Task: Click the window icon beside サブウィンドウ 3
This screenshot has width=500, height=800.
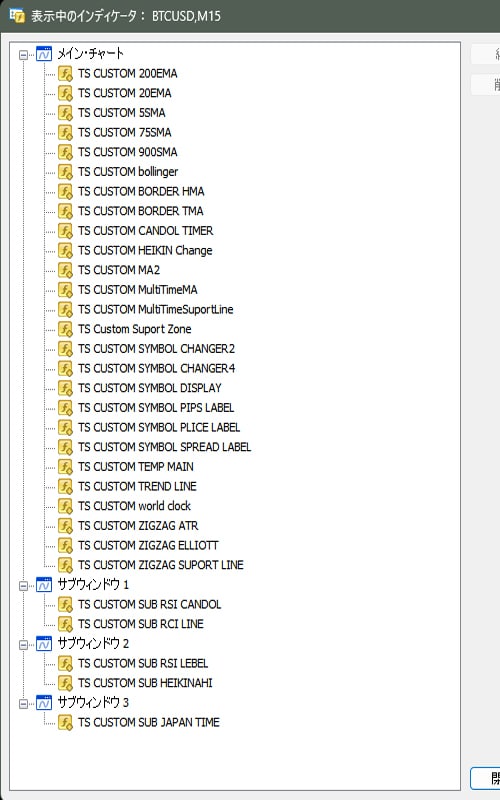Action: (44, 703)
